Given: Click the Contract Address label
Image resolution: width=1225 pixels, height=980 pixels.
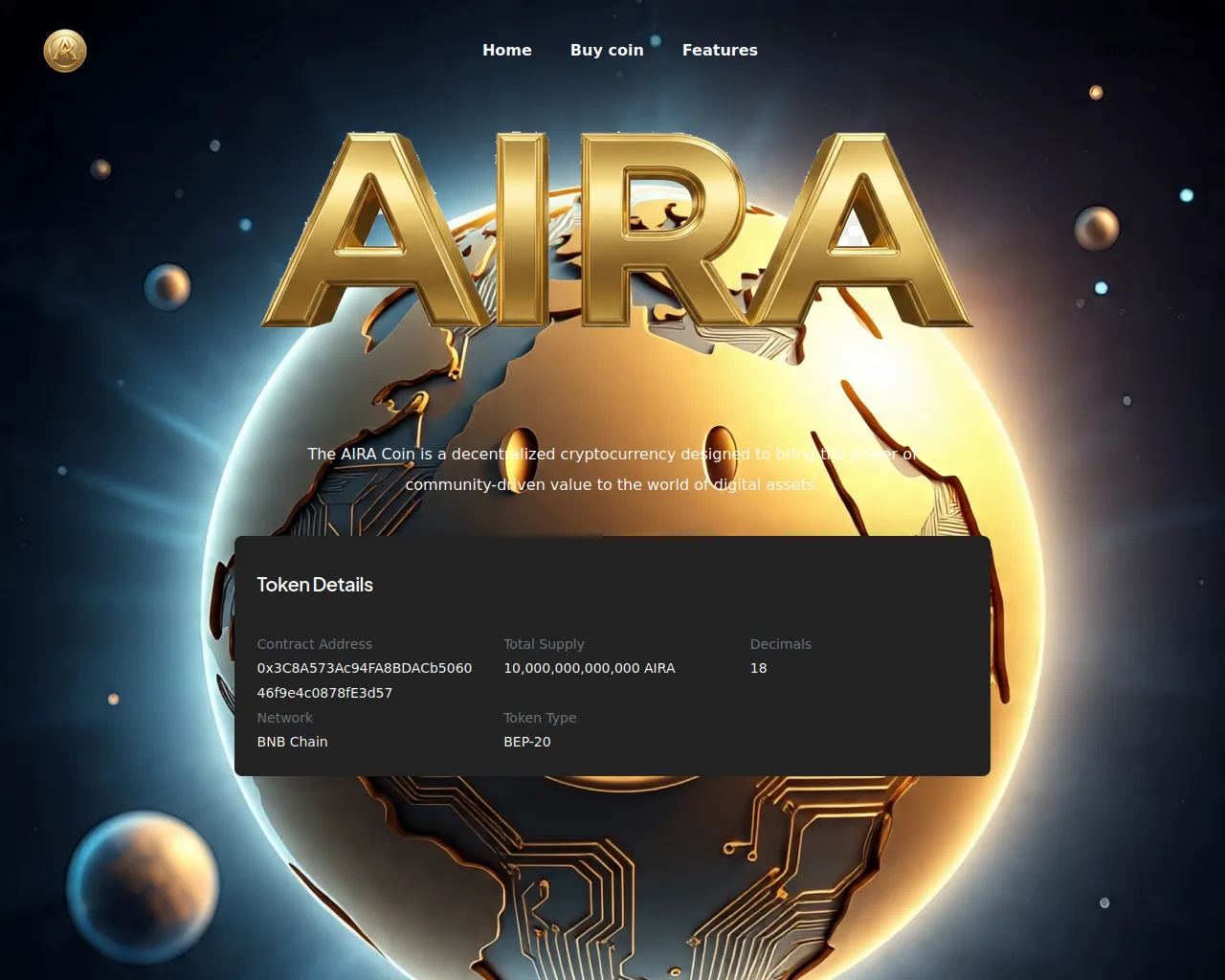Looking at the screenshot, I should (314, 644).
